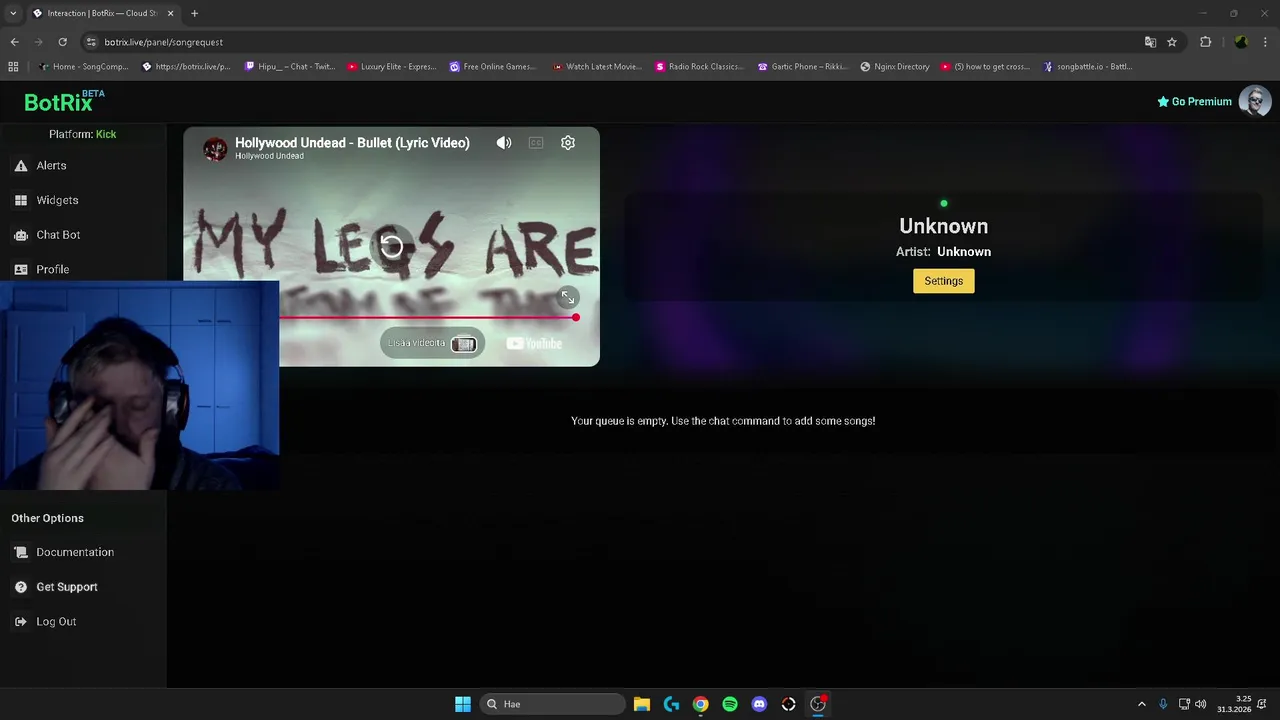Screen dimensions: 1280x720
Task: Open the songbattle.io bookmark
Action: tap(1088, 67)
